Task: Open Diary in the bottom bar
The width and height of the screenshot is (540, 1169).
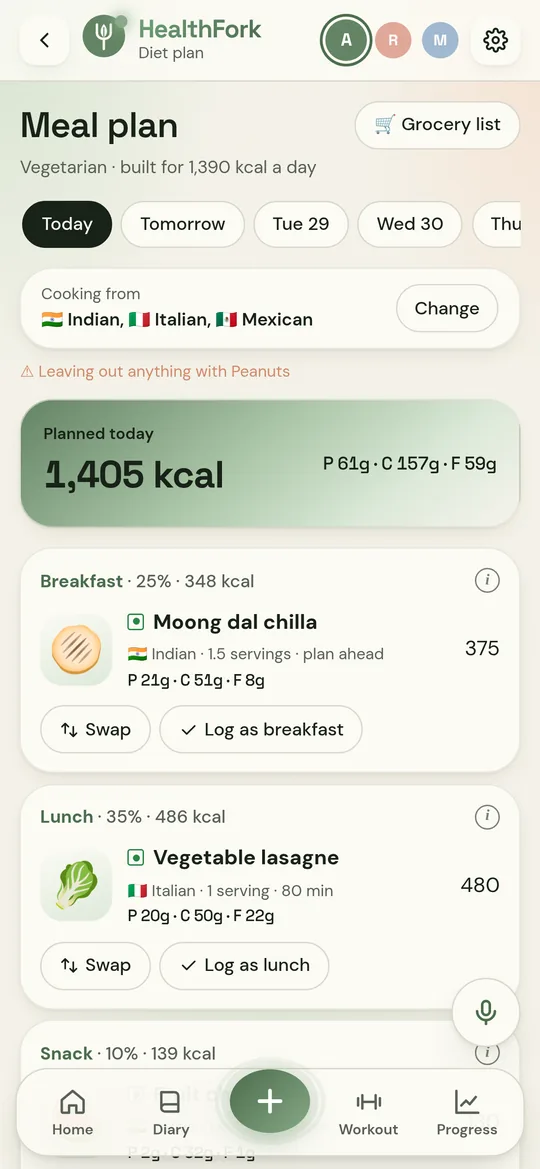Action: click(171, 1112)
